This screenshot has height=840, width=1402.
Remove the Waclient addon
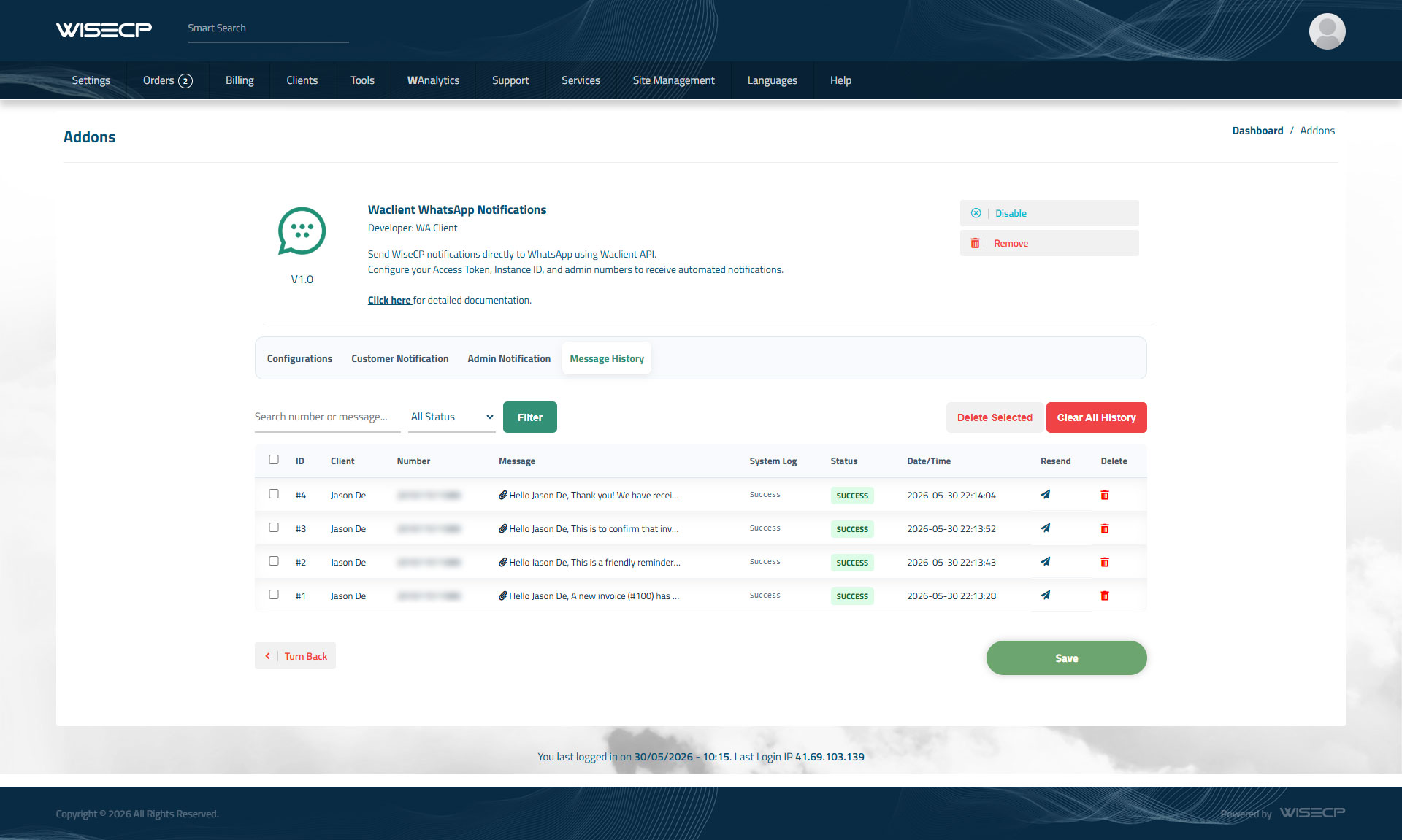pos(1049,243)
